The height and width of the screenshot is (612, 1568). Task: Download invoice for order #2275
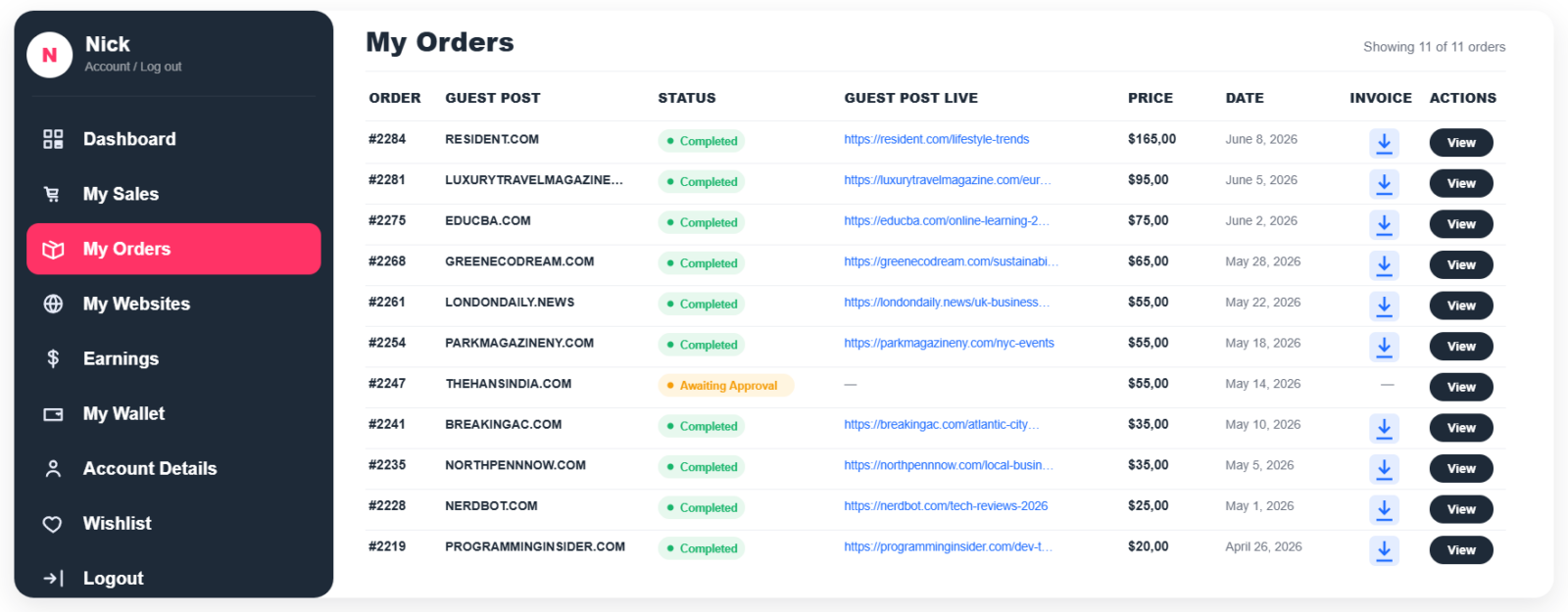coord(1384,224)
